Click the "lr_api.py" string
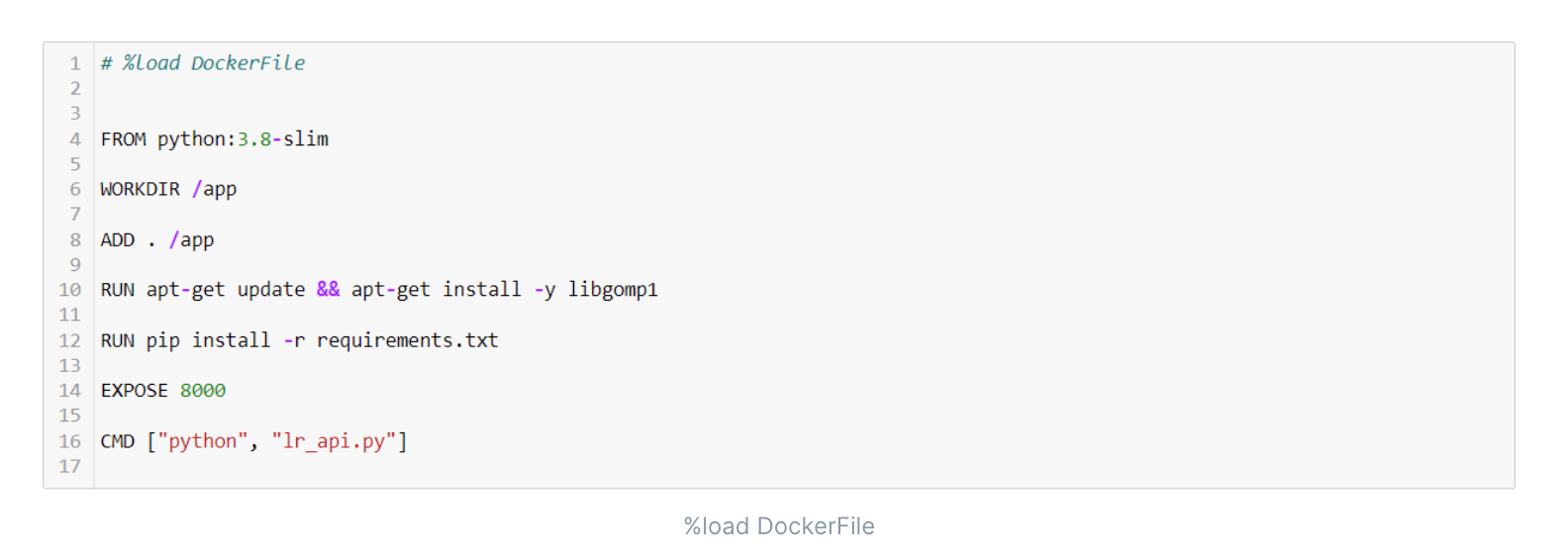 tap(334, 441)
